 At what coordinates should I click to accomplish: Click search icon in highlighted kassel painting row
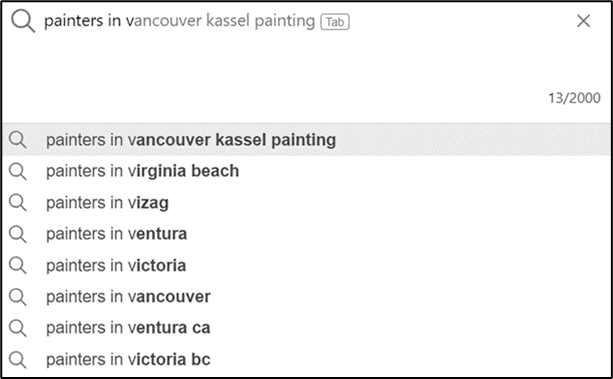point(18,140)
